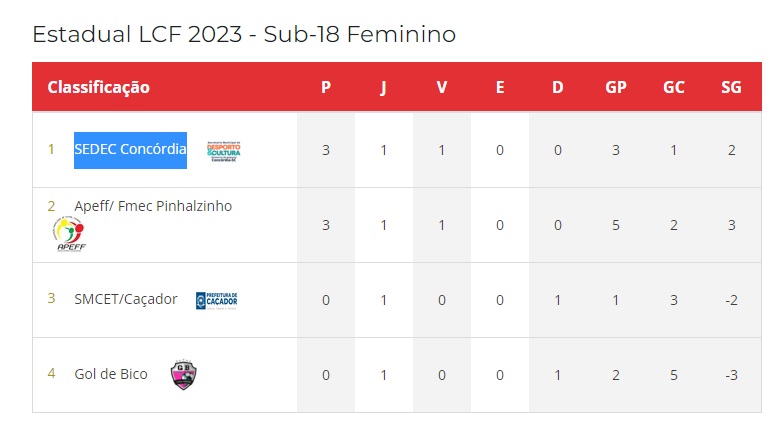Click the J games column header
The width and height of the screenshot is (781, 426).
pyautogui.click(x=384, y=88)
